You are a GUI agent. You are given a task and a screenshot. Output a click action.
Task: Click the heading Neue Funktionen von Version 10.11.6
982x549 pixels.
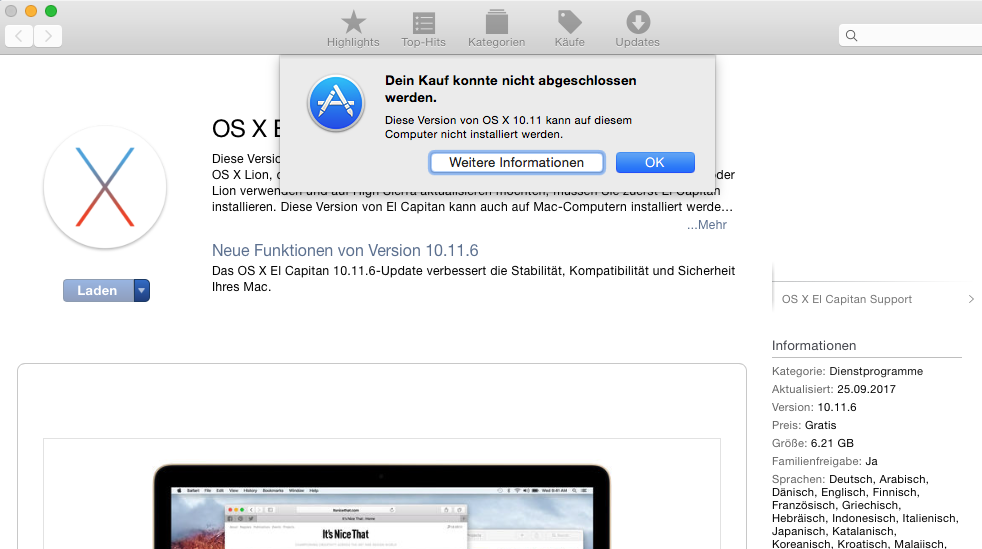click(x=345, y=250)
